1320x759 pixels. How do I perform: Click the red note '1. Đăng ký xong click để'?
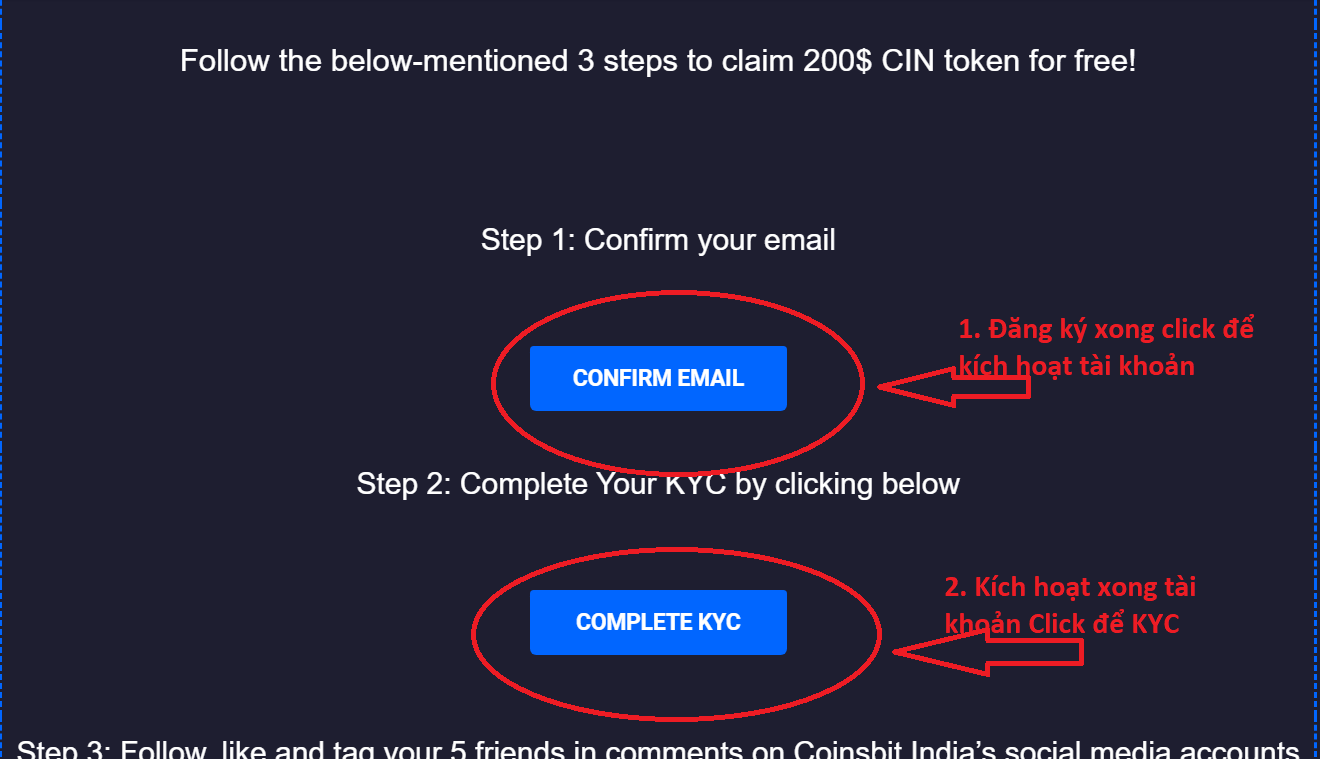click(1106, 329)
